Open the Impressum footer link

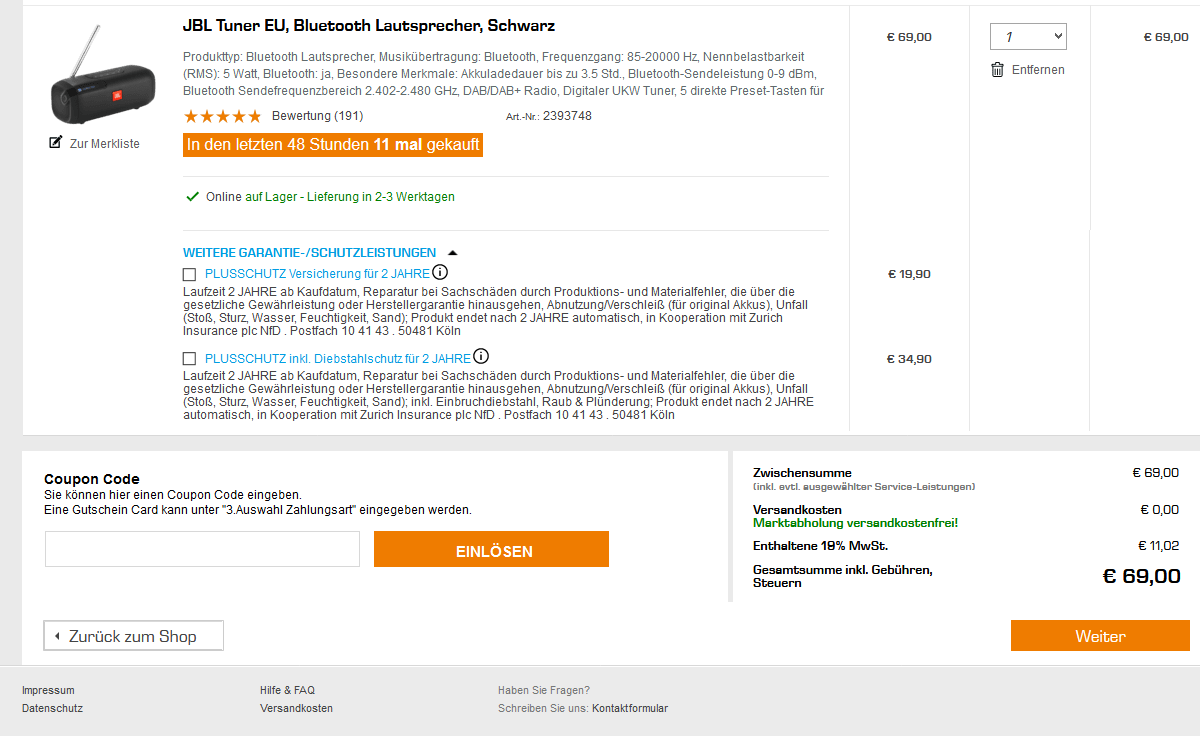[x=48, y=690]
